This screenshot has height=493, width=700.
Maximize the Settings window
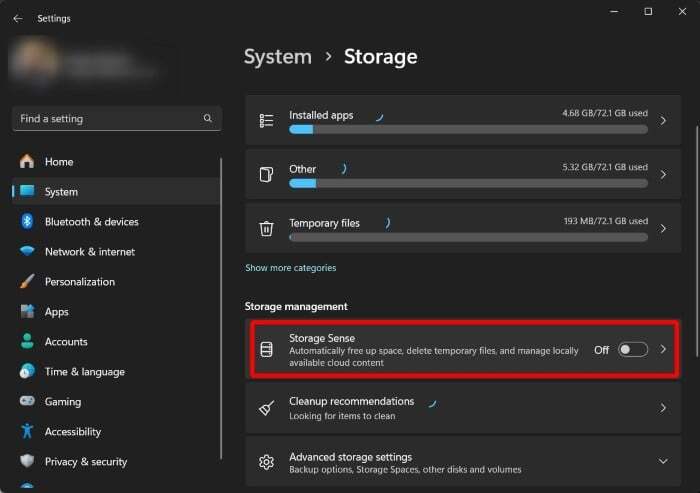click(648, 12)
